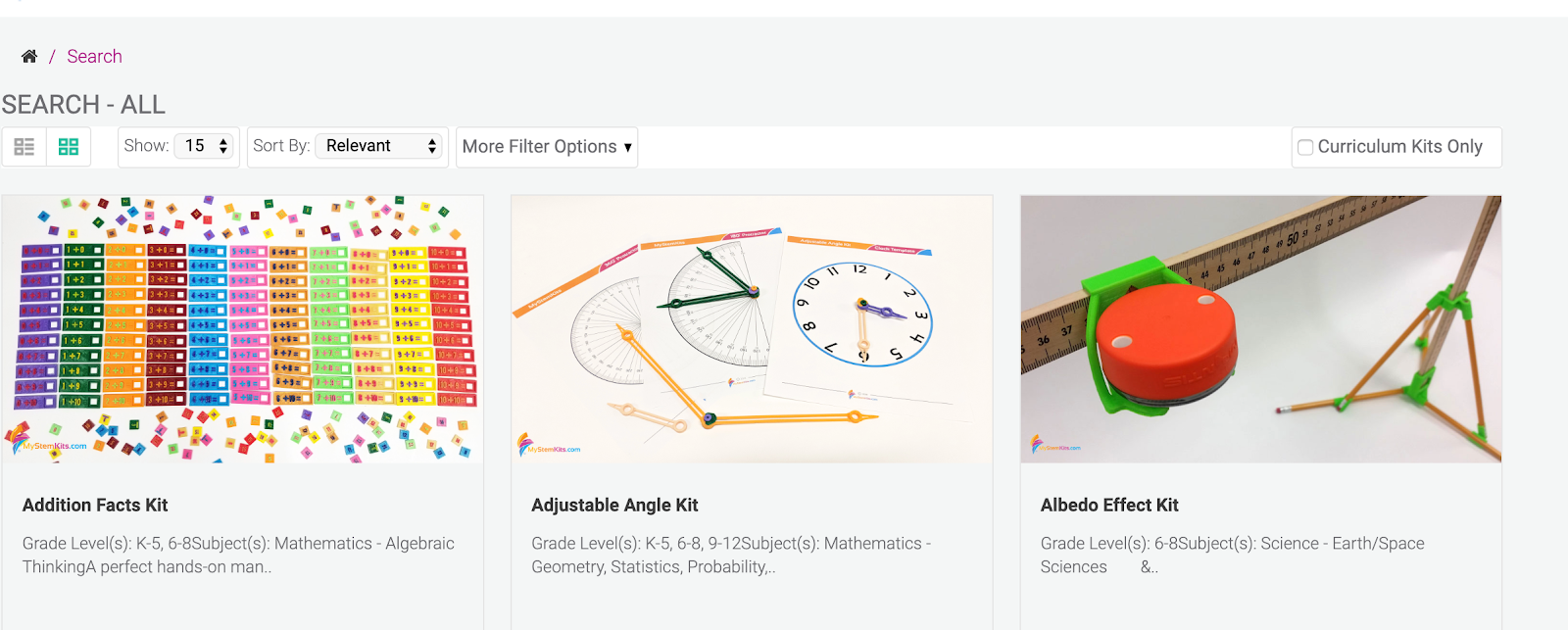
Task: Click the Search breadcrumb link
Action: coord(94,57)
